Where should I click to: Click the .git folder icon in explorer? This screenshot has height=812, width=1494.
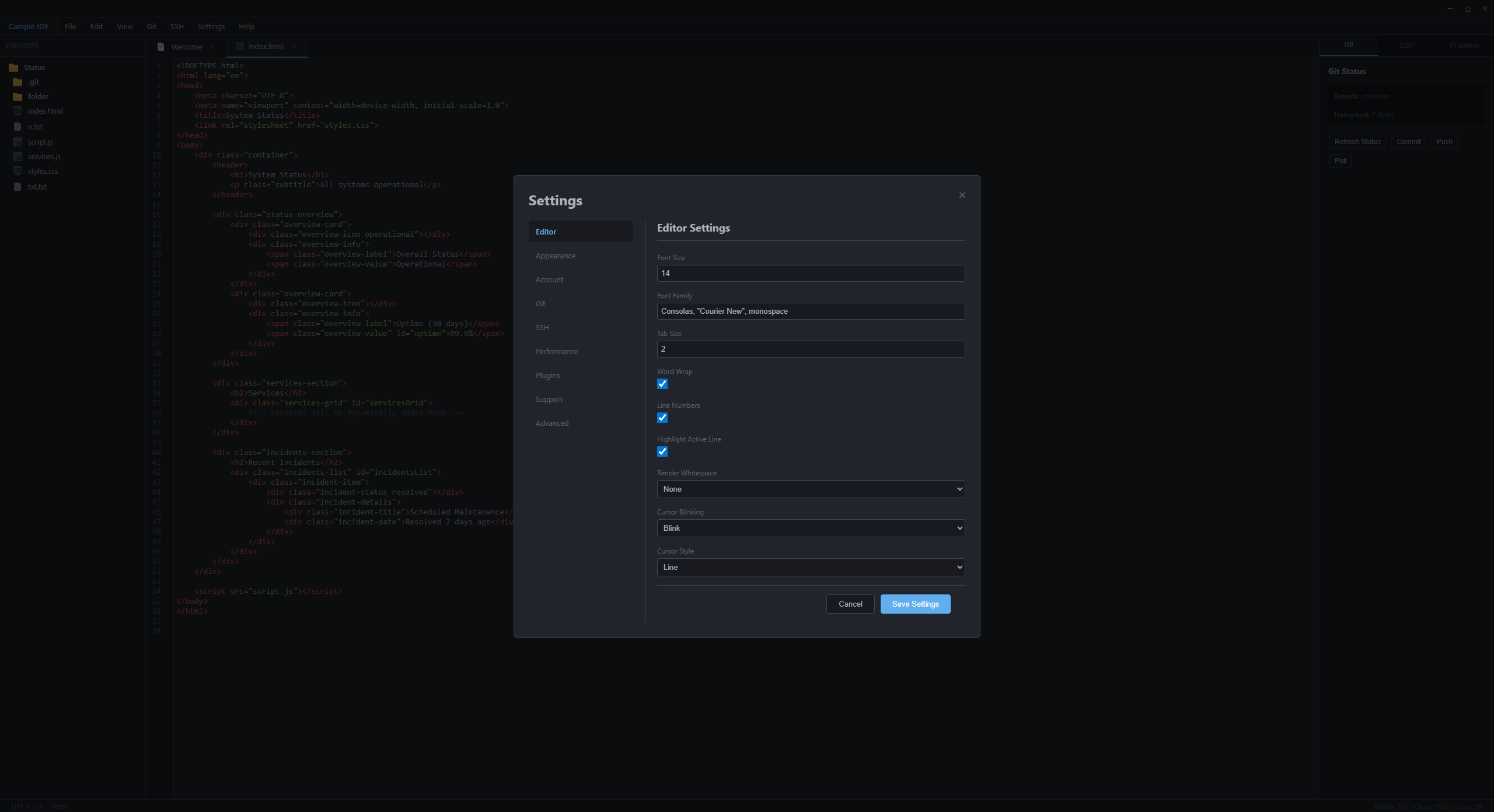(18, 82)
